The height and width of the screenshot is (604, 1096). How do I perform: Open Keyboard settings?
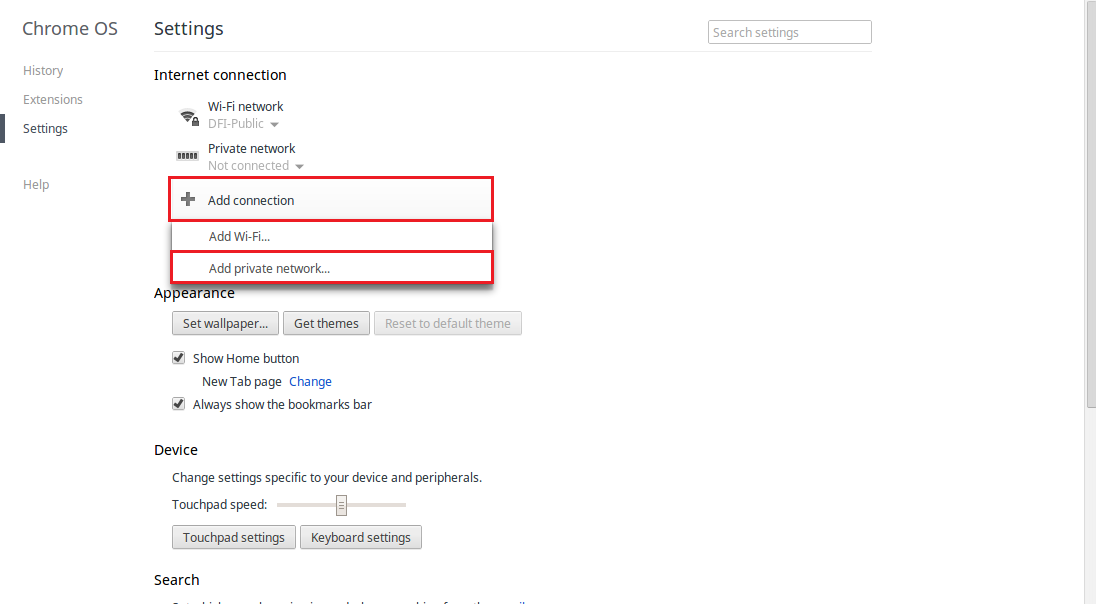(360, 537)
